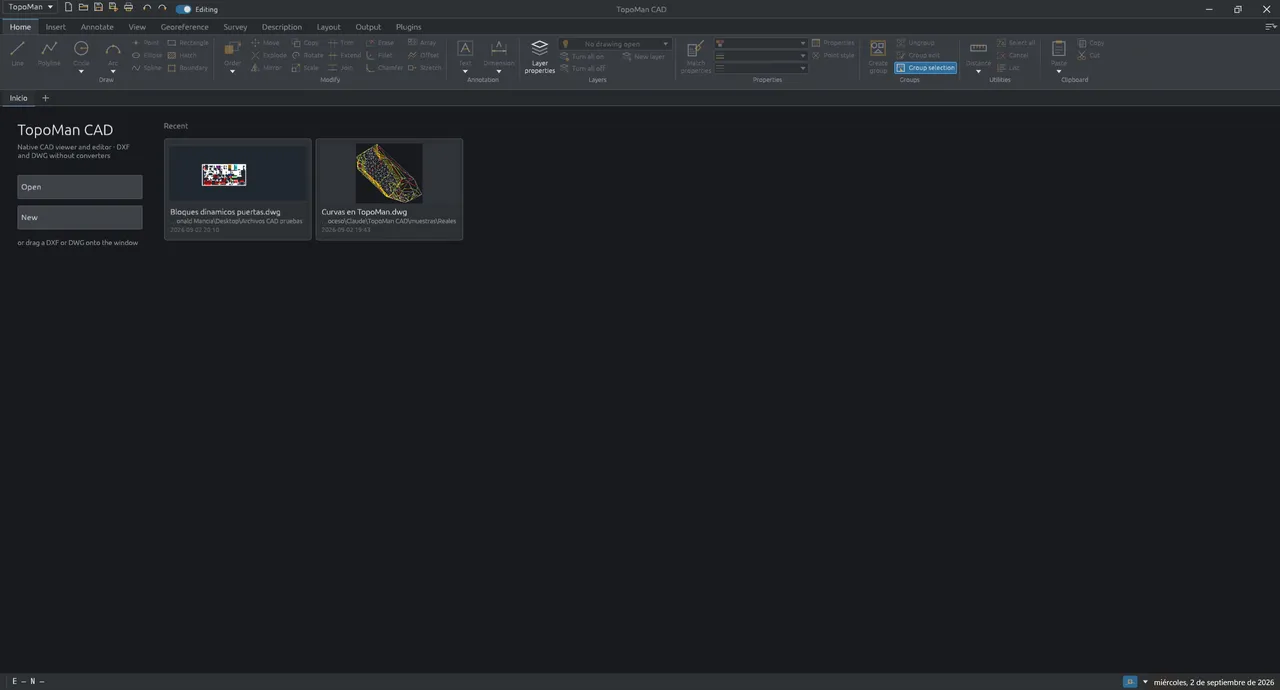Switch to the Layout ribbon tab
The width and height of the screenshot is (1280, 690).
328,27
